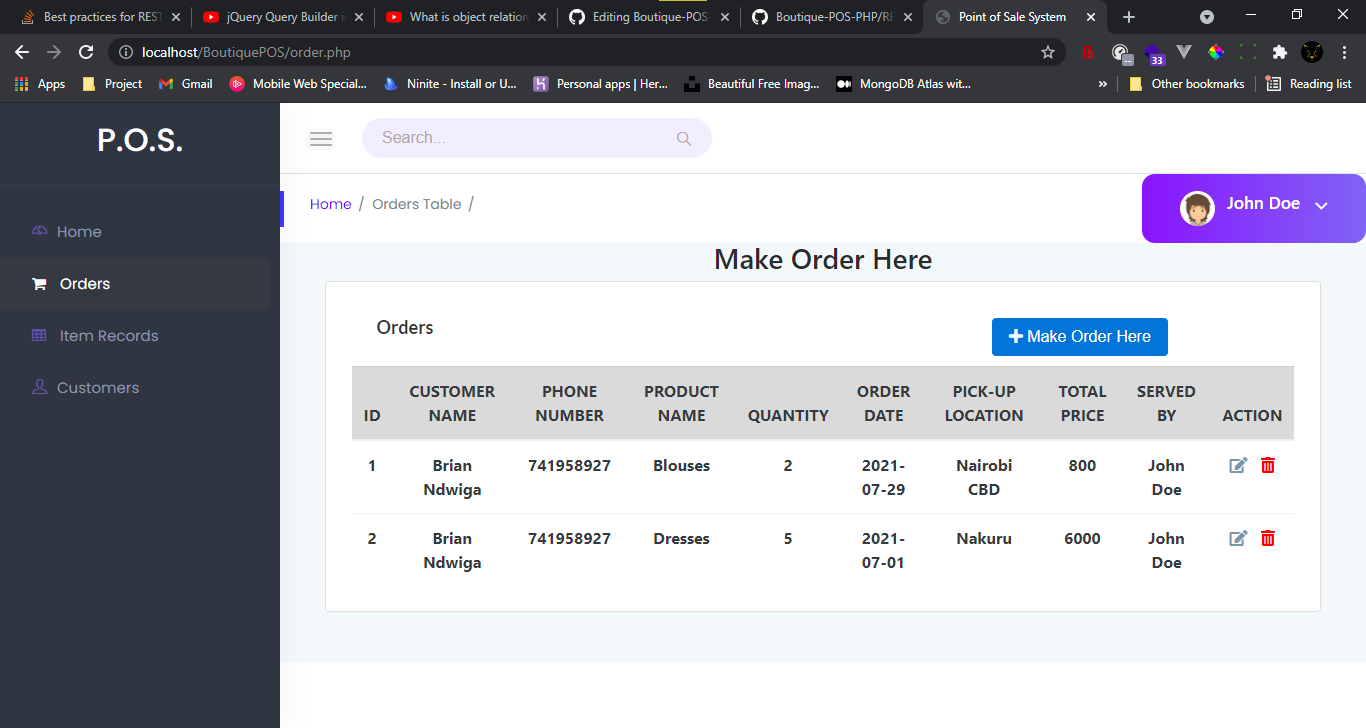Open the Other bookmarks folder
Screen dimensions: 1366x728
[x=1187, y=84]
